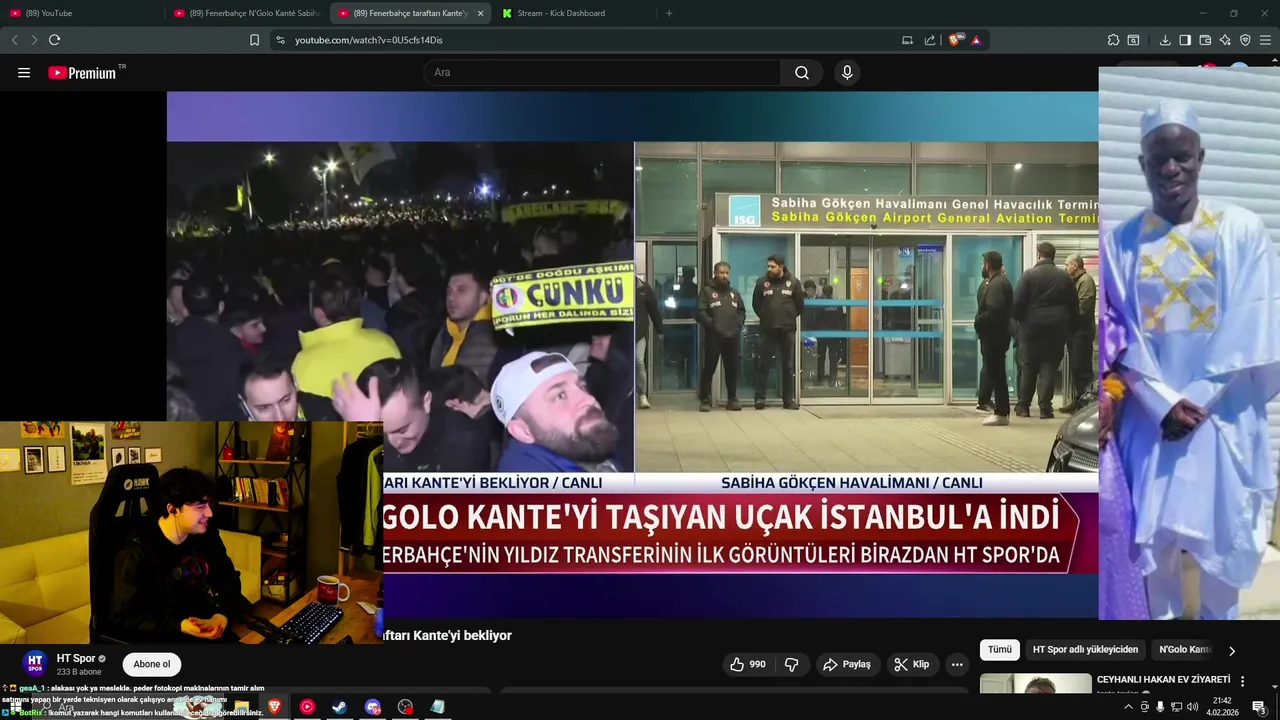
Task: Subscribe with the Abone ol button
Action: coord(152,664)
